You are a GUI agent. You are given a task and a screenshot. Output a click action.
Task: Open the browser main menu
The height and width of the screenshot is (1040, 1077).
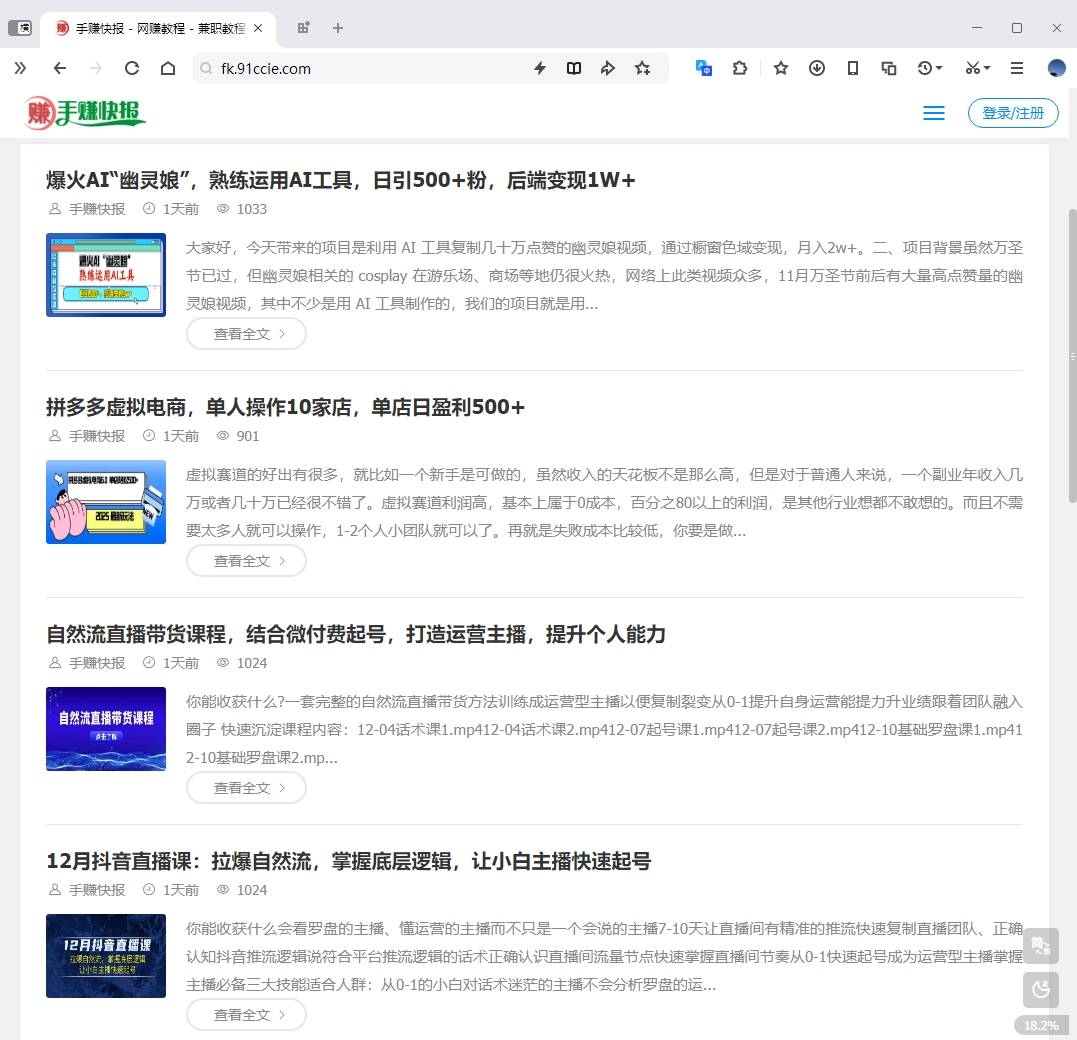point(1017,68)
